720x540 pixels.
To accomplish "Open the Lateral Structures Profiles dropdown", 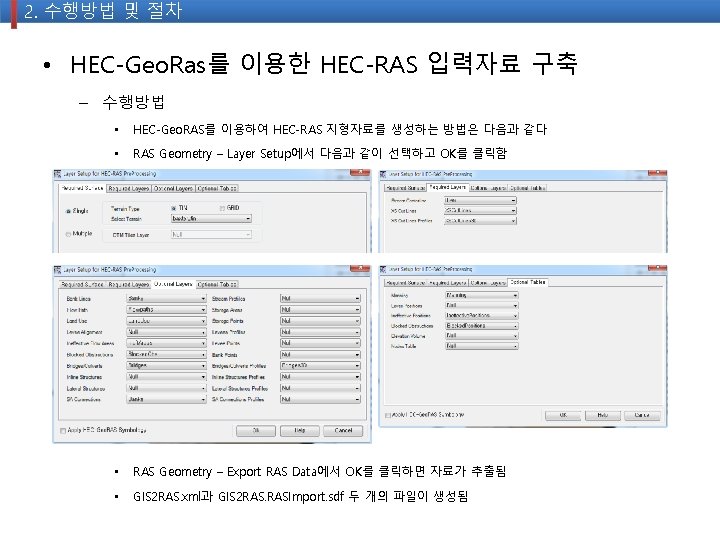I will (x=320, y=388).
